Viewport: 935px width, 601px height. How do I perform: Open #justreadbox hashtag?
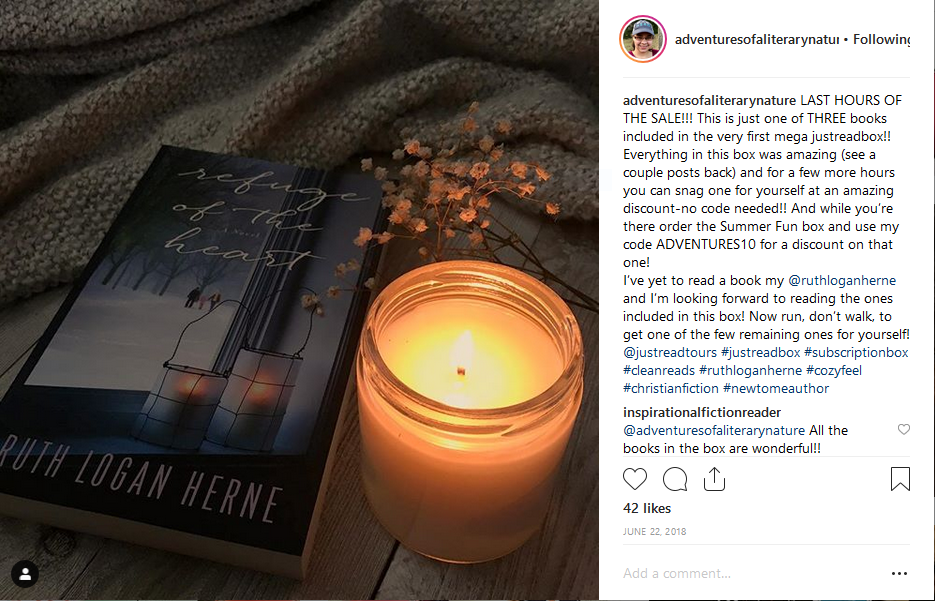tap(760, 352)
